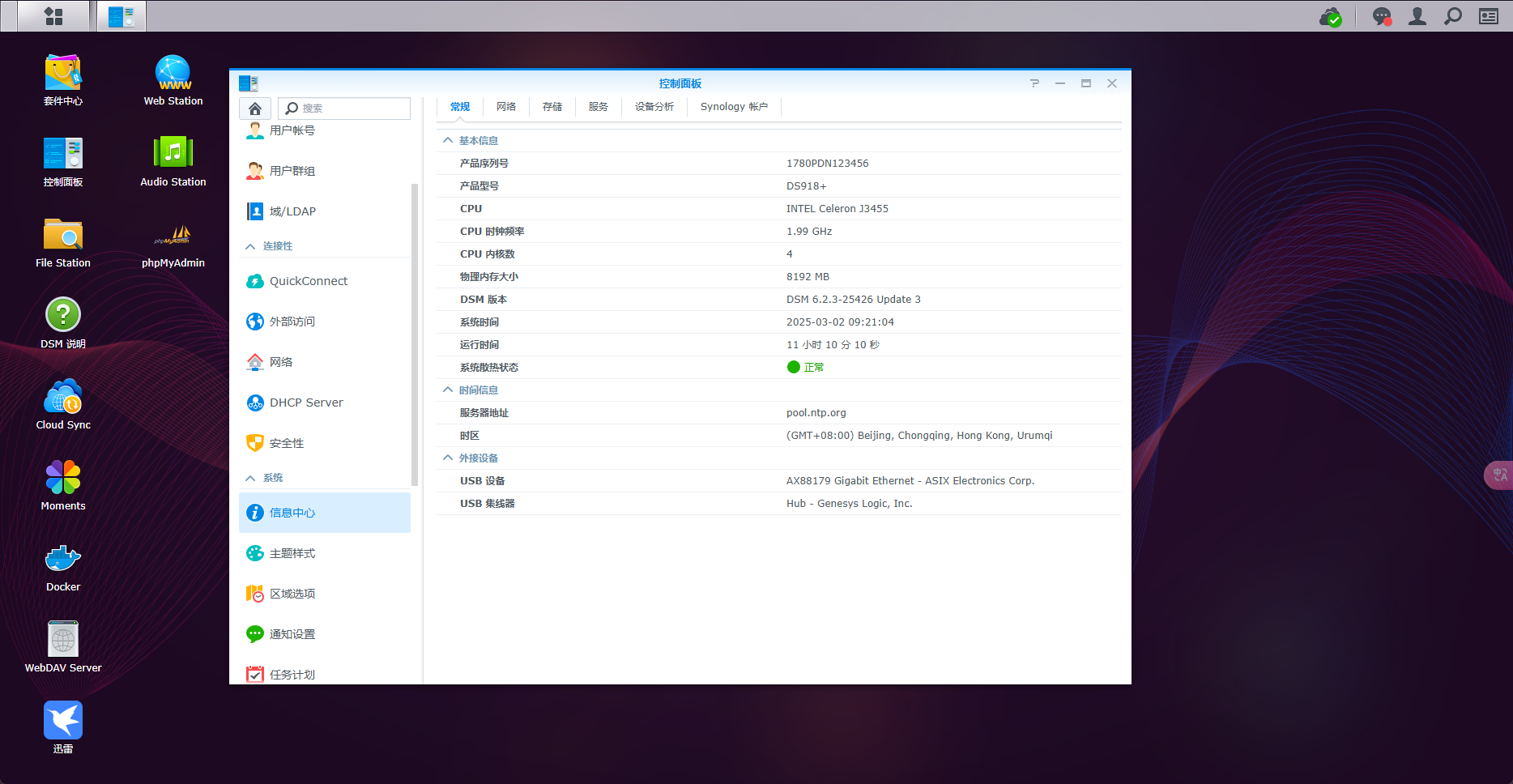
Task: Collapse the 时间信息 section
Action: coord(448,390)
